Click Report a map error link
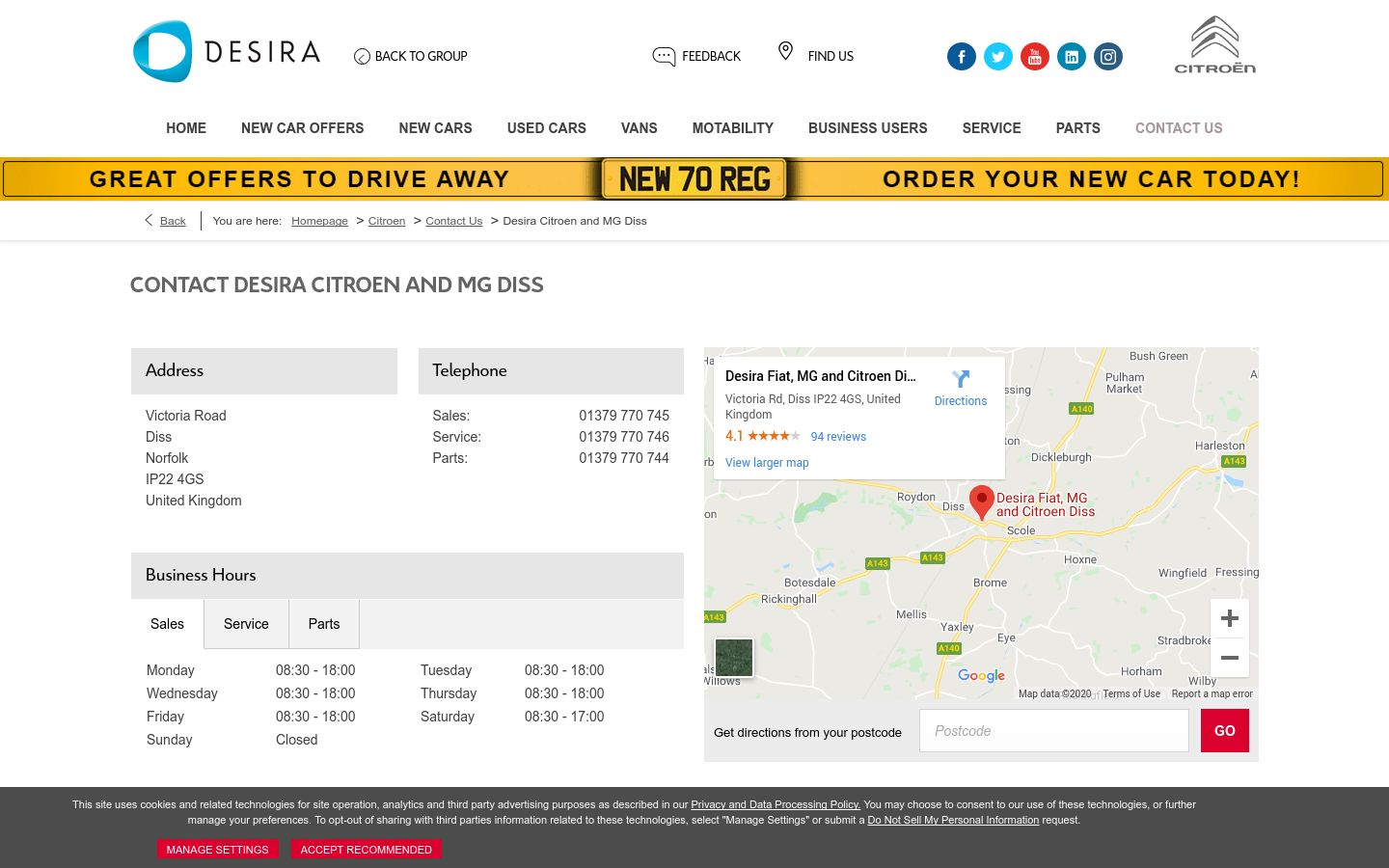The image size is (1389, 868). coord(1212,694)
